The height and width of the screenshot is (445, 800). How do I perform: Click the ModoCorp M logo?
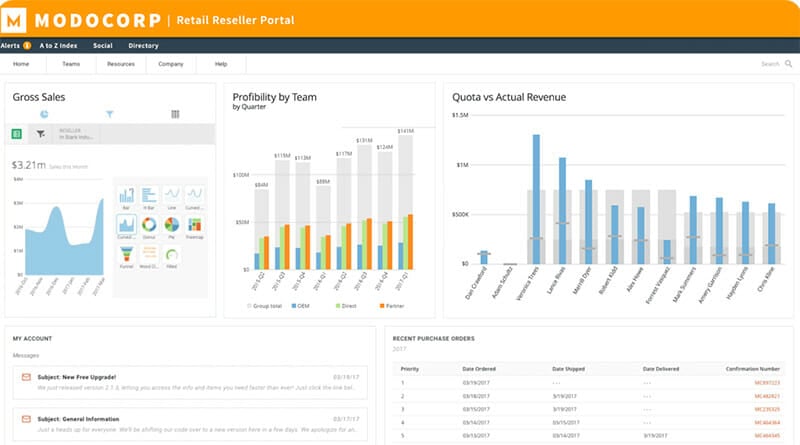coord(14,20)
